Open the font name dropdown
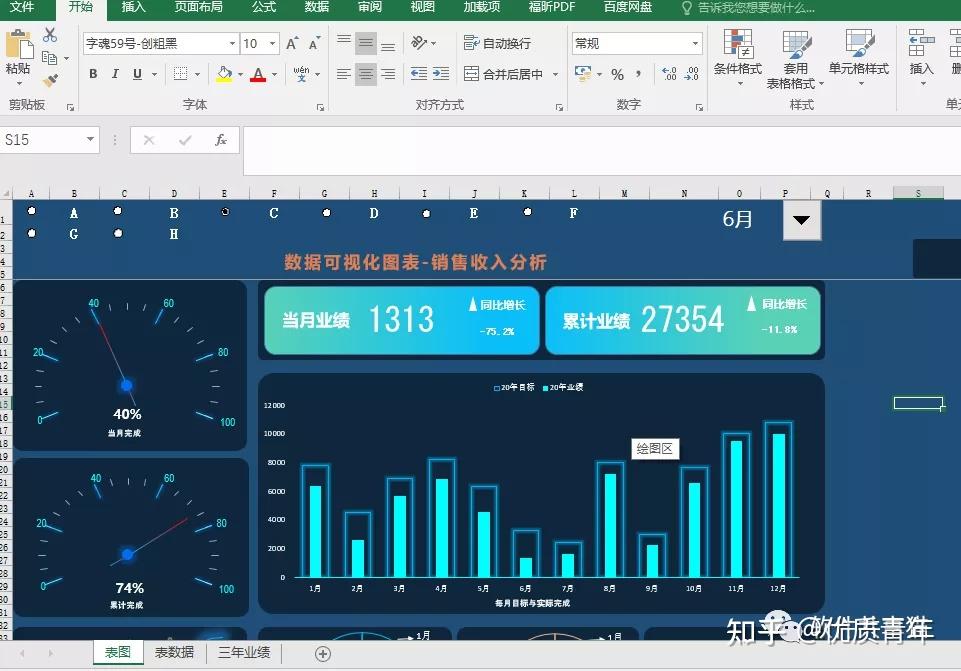Viewport: 961px width, 671px height. pyautogui.click(x=232, y=44)
